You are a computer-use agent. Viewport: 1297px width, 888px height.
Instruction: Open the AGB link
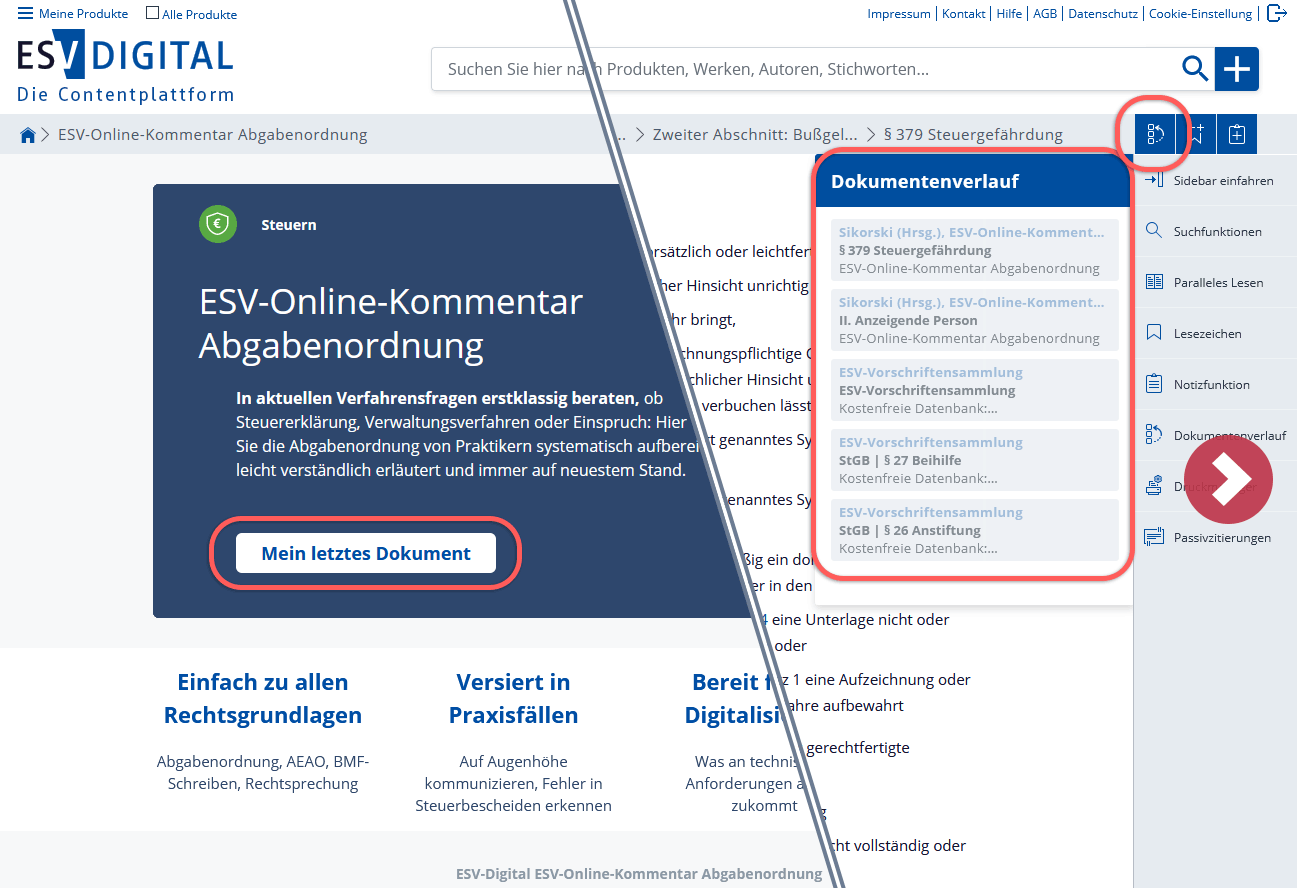pos(1045,14)
